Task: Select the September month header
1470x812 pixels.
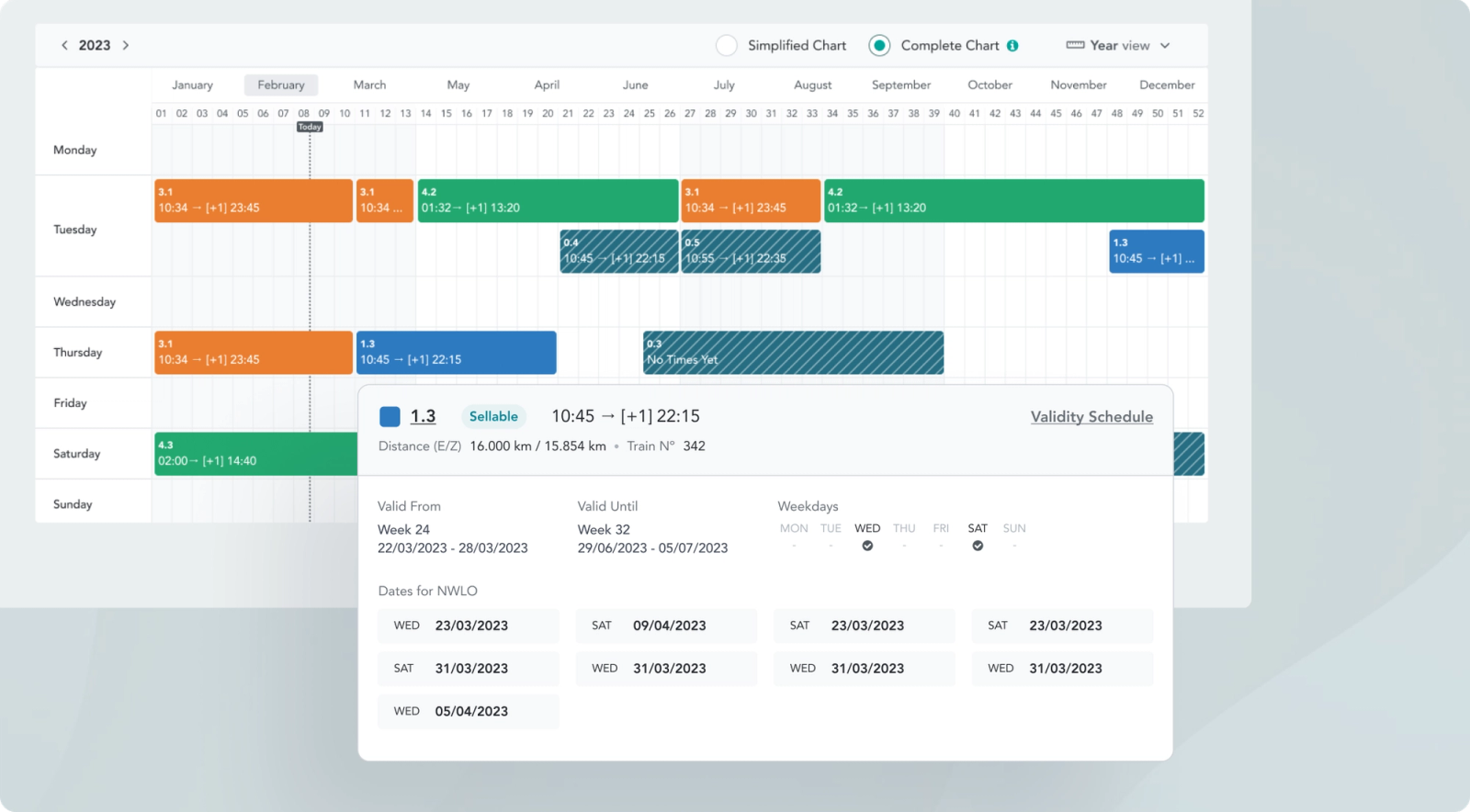Action: (x=901, y=85)
